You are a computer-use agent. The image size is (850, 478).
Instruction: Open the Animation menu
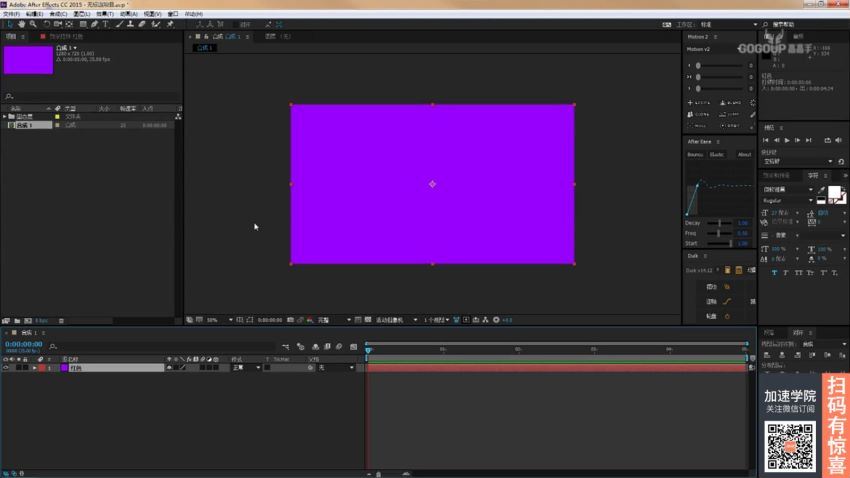128,14
